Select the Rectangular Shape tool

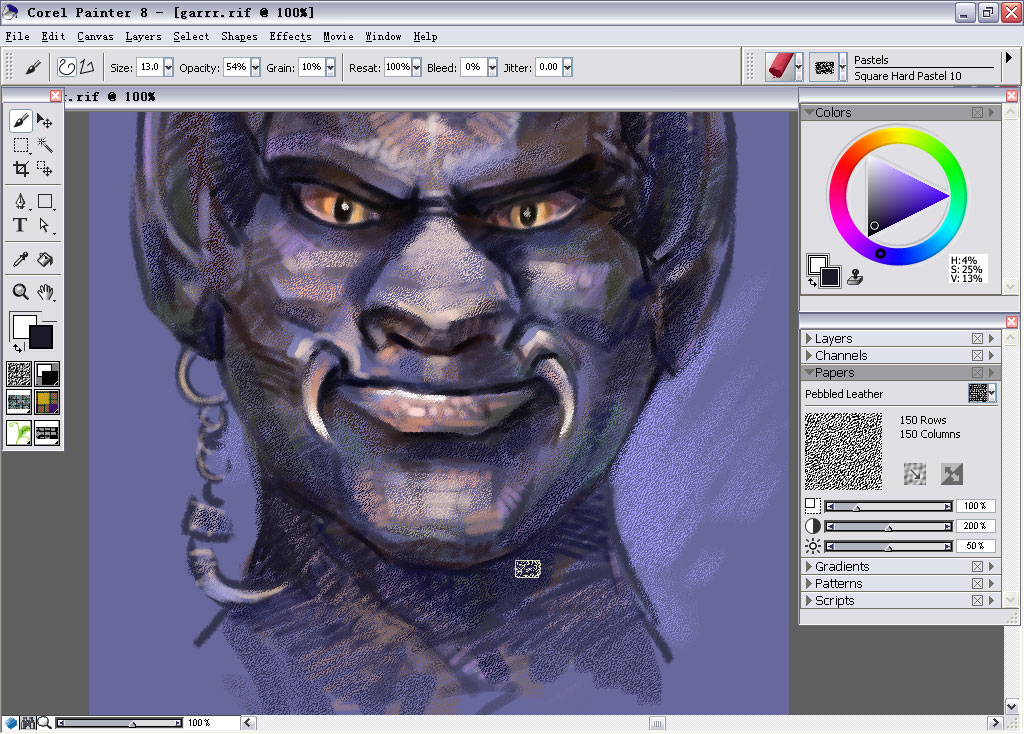coord(44,201)
